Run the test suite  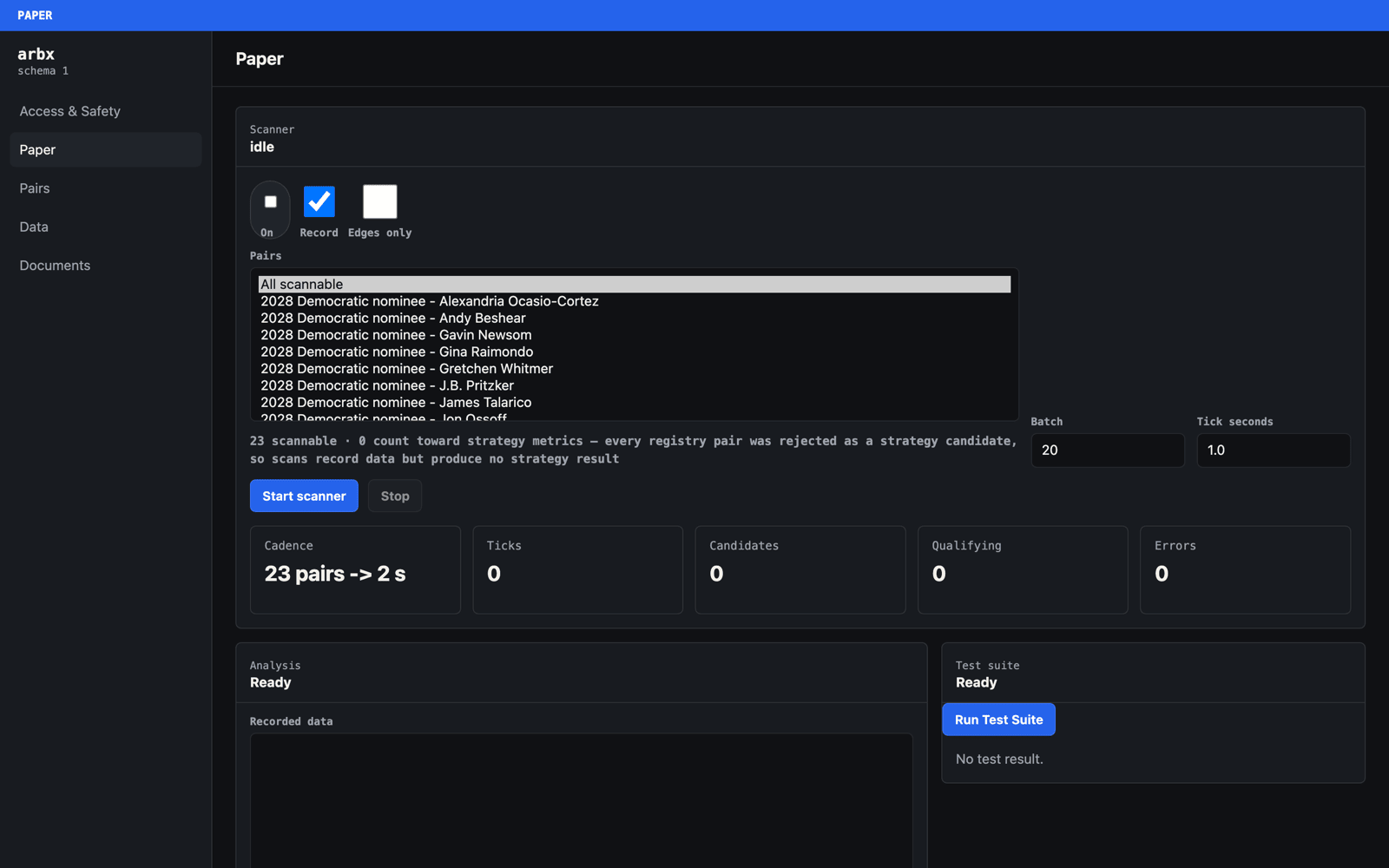(999, 720)
